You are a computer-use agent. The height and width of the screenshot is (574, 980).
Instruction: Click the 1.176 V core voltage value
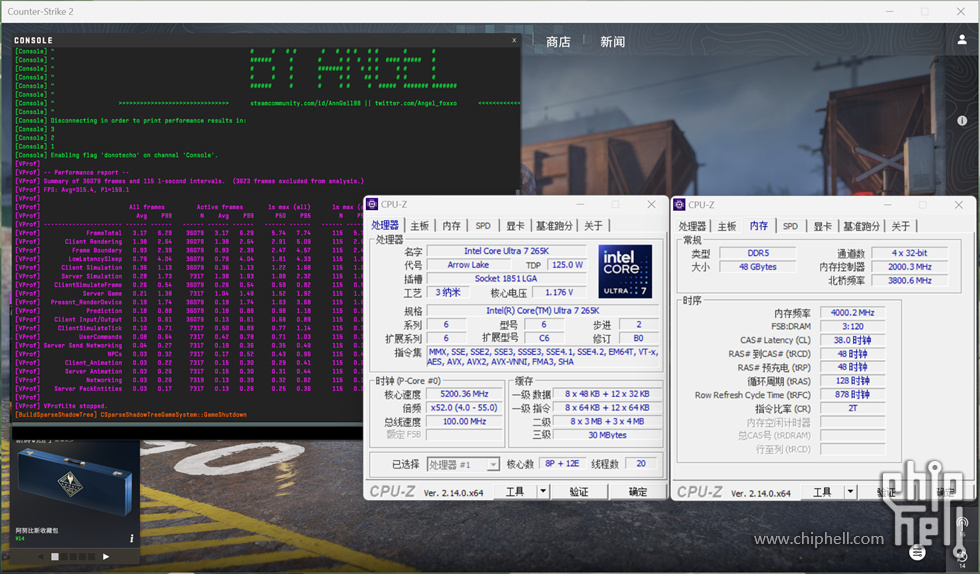[559, 292]
